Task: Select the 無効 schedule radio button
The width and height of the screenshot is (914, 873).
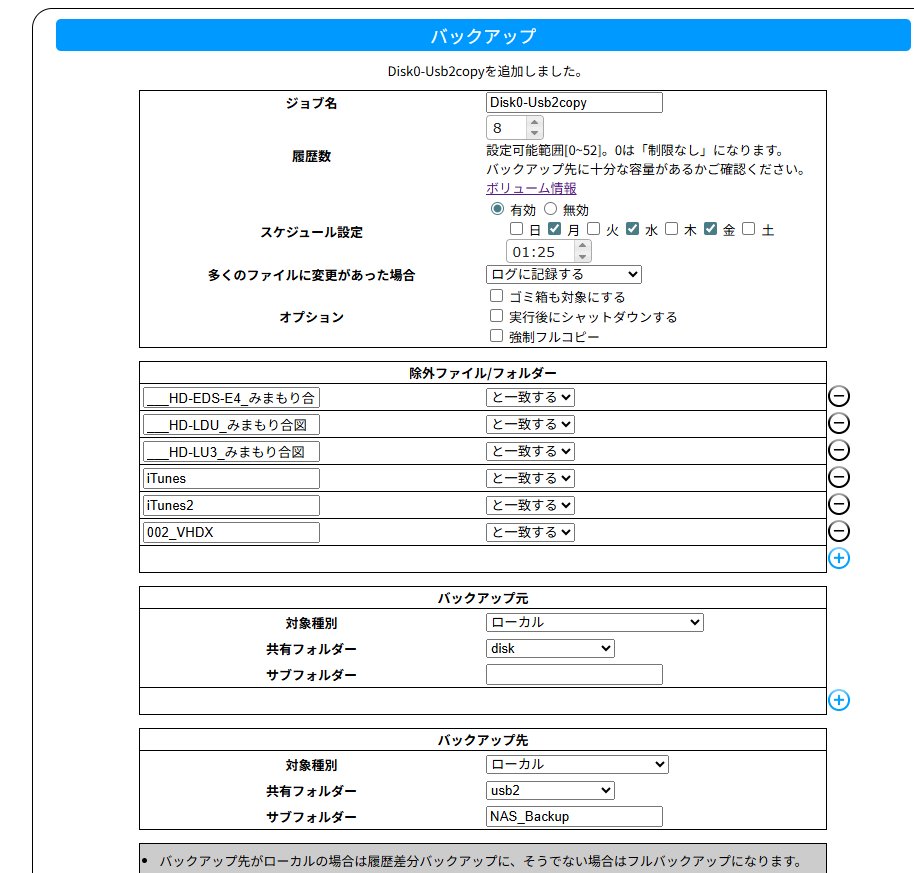Action: (x=550, y=210)
